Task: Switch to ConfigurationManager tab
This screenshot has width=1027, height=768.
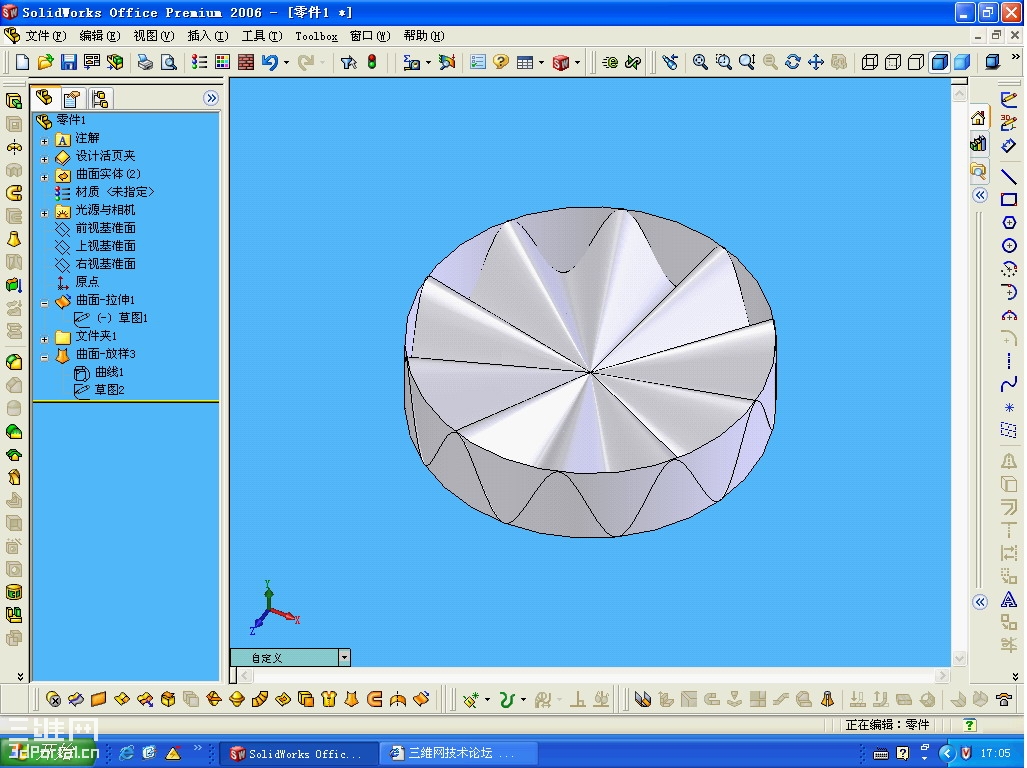Action: tap(100, 99)
